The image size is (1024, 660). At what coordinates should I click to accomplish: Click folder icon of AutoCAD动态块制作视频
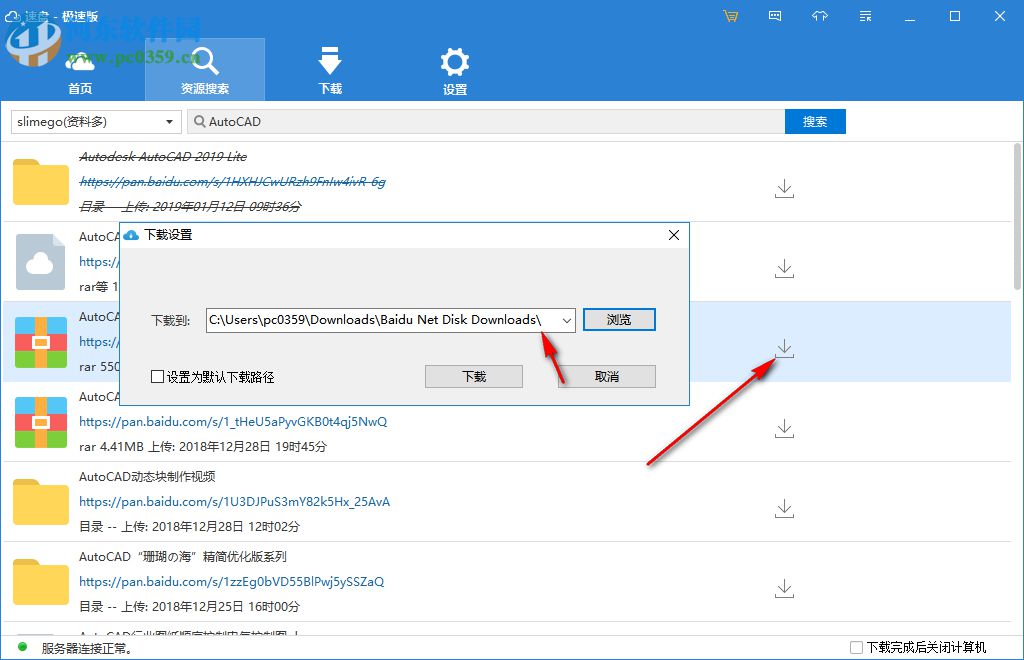click(40, 502)
